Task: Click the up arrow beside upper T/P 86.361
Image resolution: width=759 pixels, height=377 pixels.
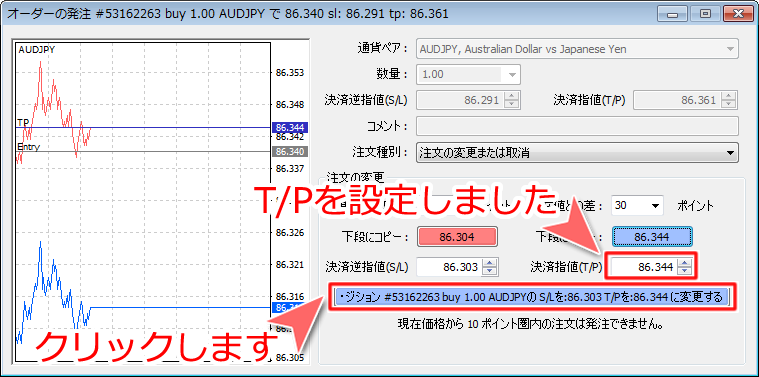Action: (x=729, y=96)
